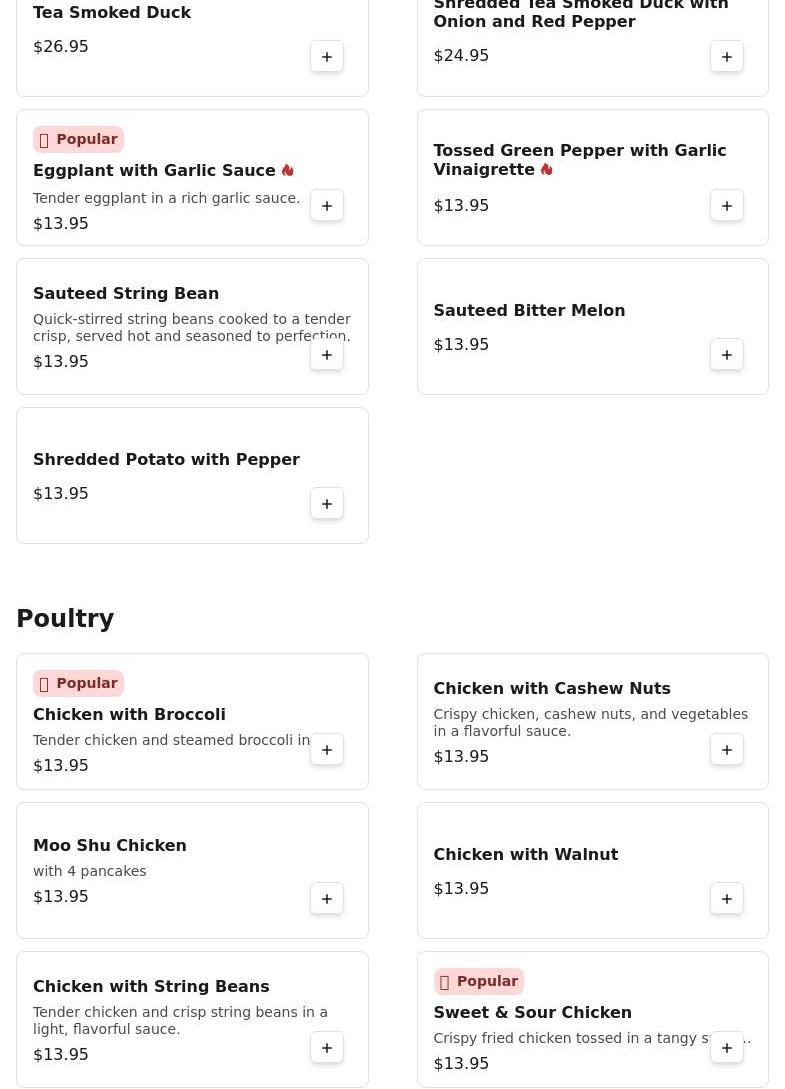Add Chicken with String Beans to cart
Screen dimensions: 785x1089
point(327,1047)
